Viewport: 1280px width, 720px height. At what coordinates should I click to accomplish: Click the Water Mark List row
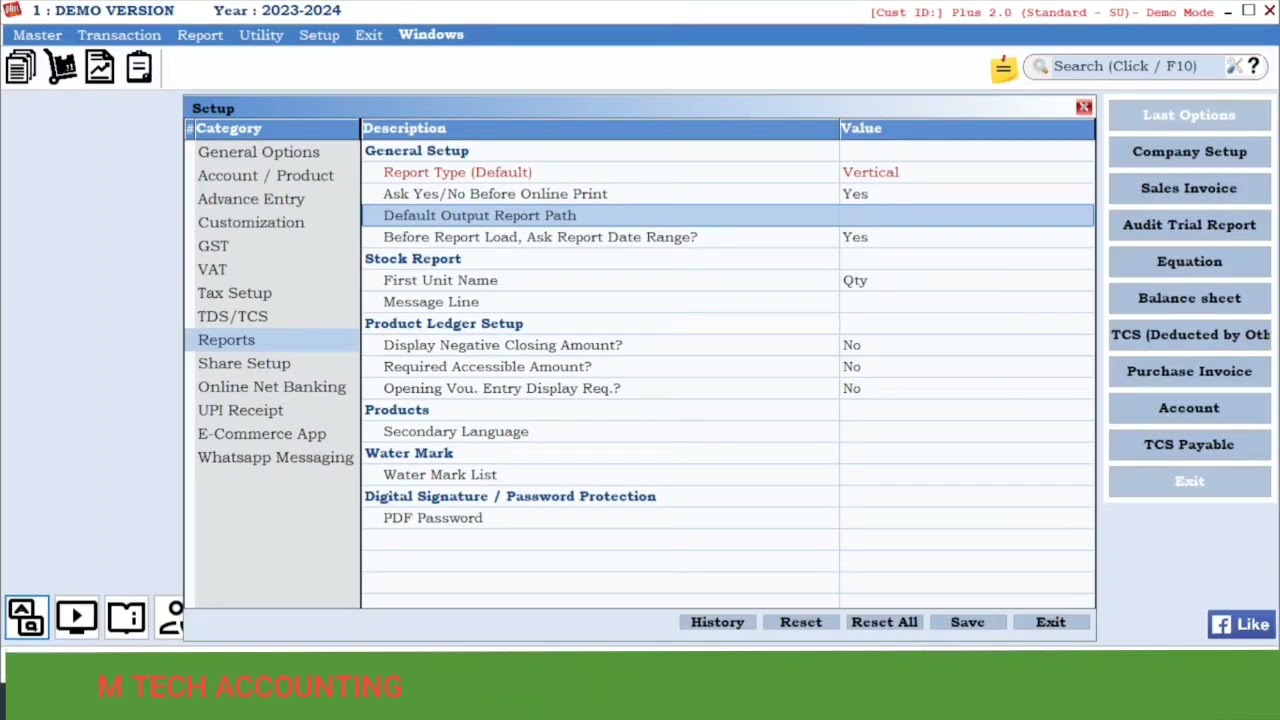(x=728, y=475)
